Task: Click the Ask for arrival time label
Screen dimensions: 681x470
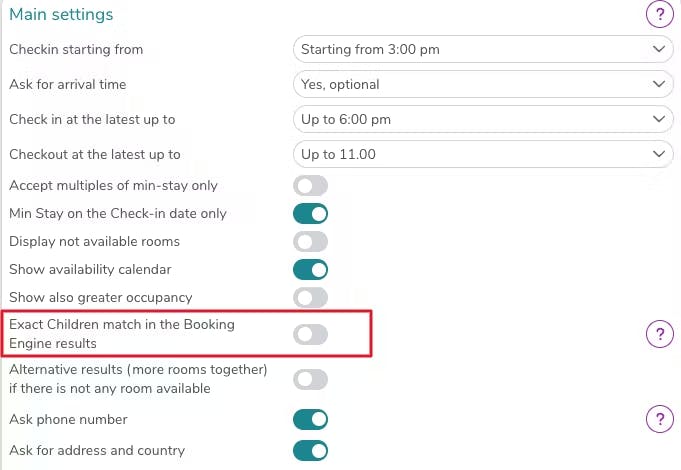Action: pos(68,85)
